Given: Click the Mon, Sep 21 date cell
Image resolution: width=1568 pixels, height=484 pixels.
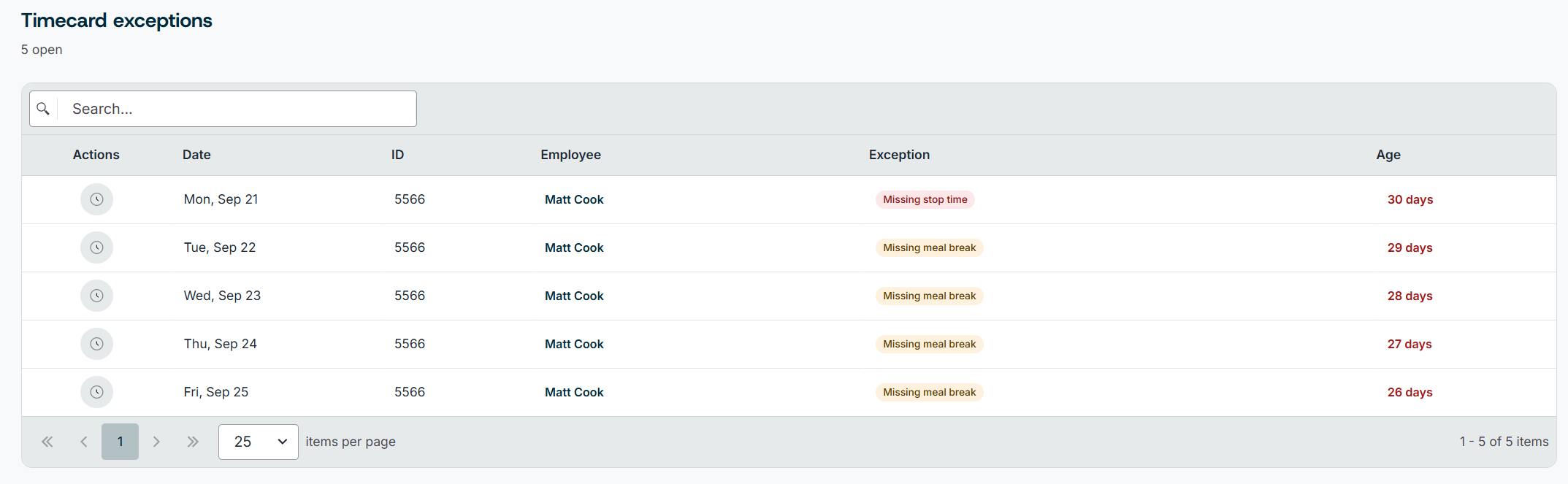Looking at the screenshot, I should click(x=221, y=199).
